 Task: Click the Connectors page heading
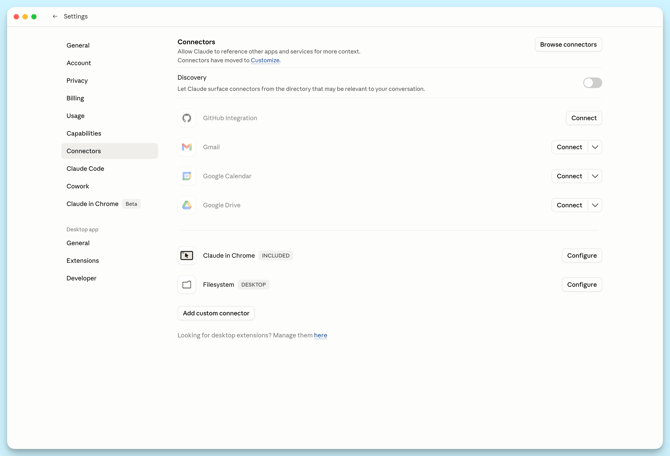(x=196, y=42)
